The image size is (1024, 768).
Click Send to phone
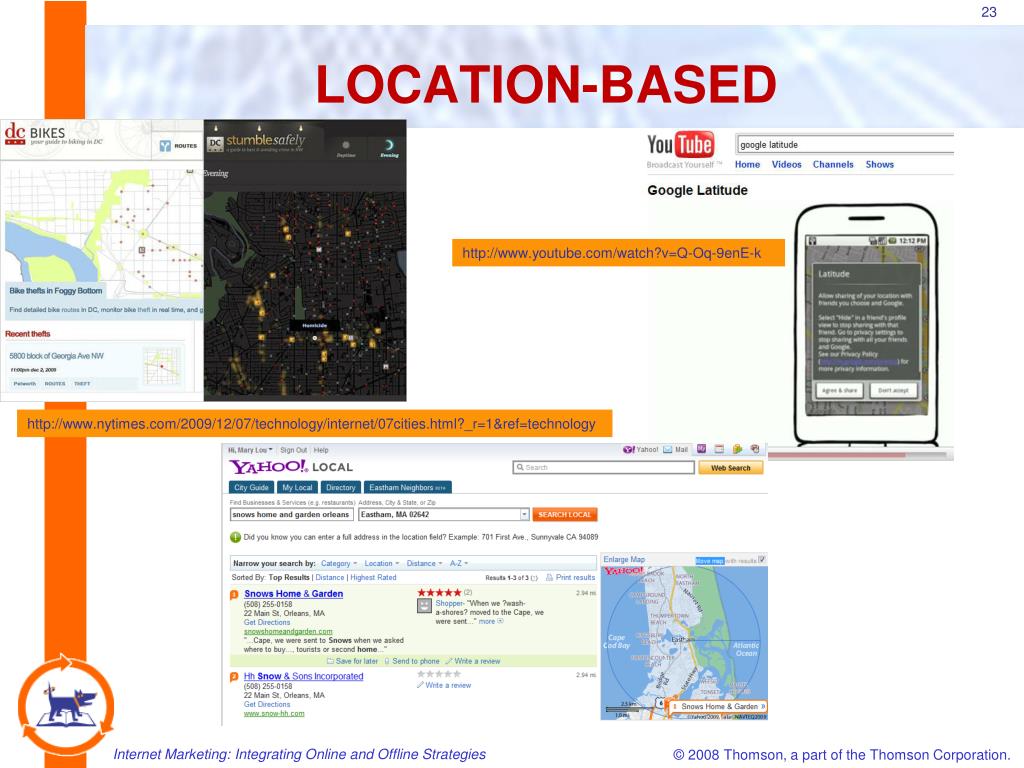pos(411,661)
